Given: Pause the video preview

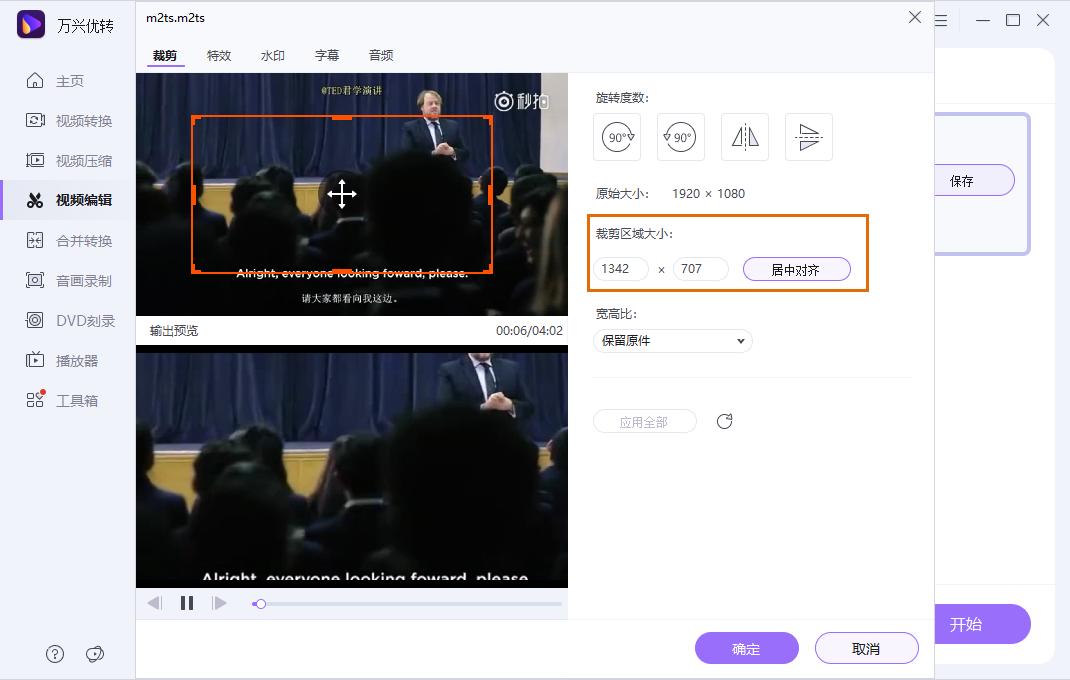Looking at the screenshot, I should click(x=187, y=603).
